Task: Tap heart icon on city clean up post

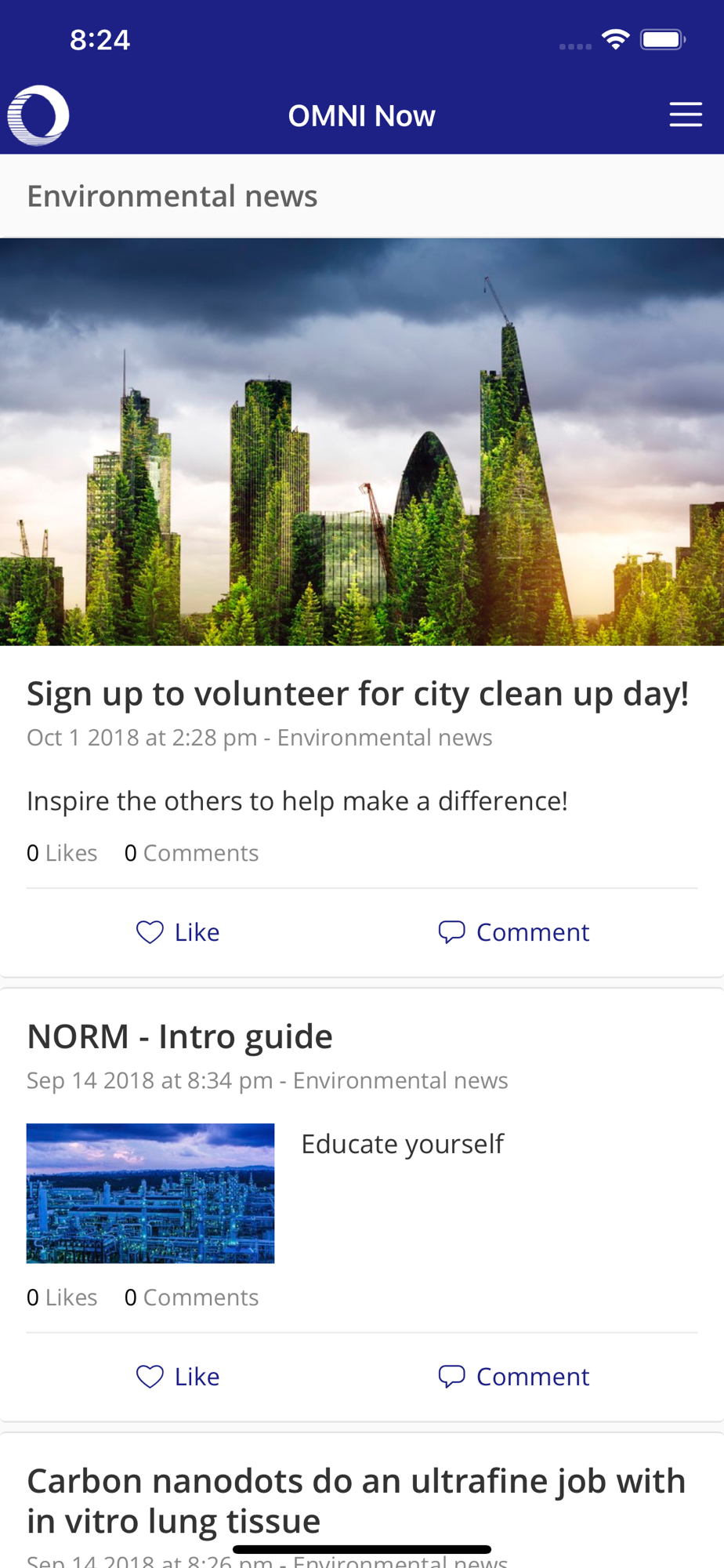Action: coord(150,932)
